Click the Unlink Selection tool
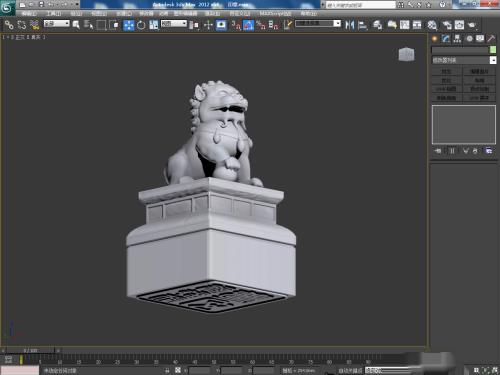 22,25
